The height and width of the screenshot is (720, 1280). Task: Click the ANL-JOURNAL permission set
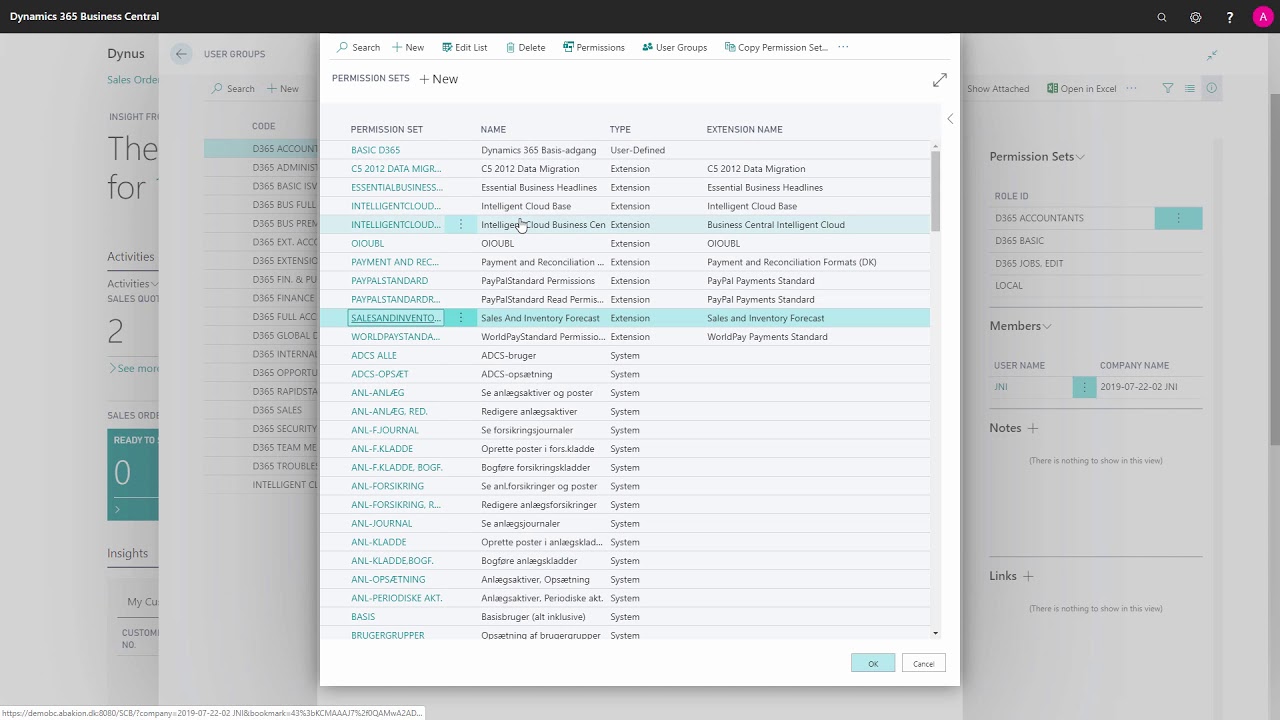point(381,524)
